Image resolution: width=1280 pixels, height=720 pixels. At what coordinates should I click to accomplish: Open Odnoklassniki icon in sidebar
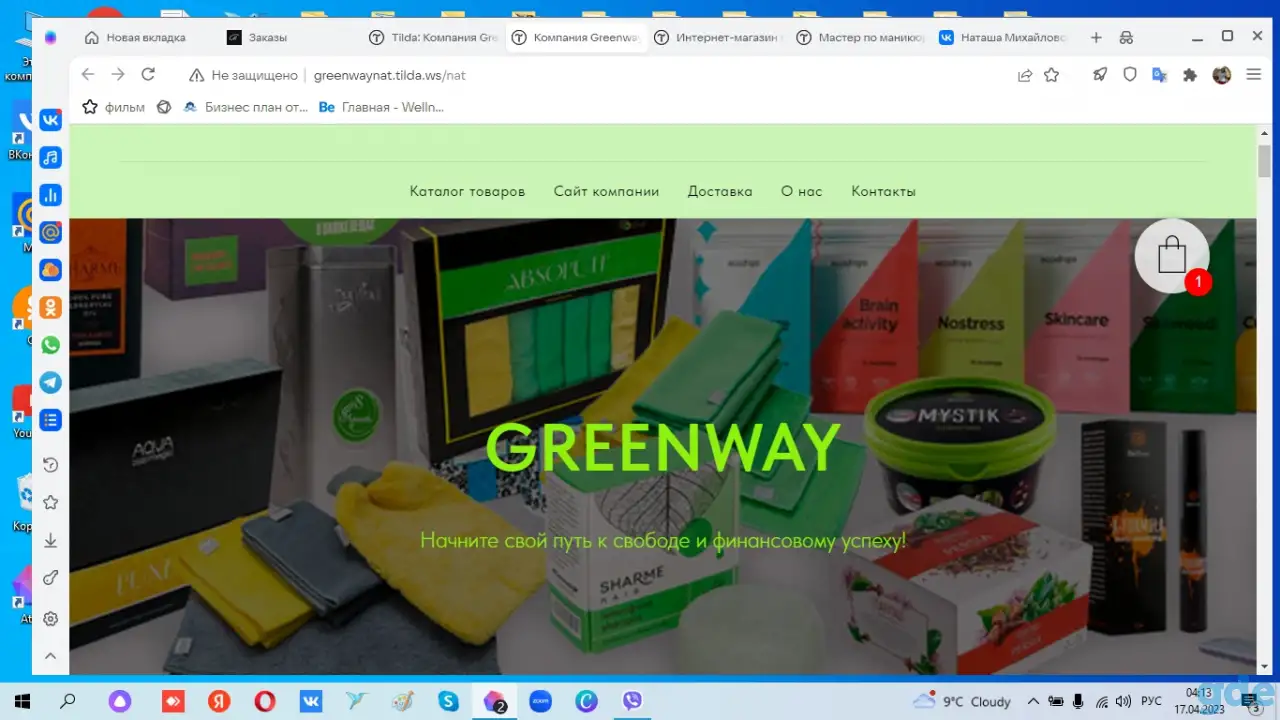click(50, 308)
